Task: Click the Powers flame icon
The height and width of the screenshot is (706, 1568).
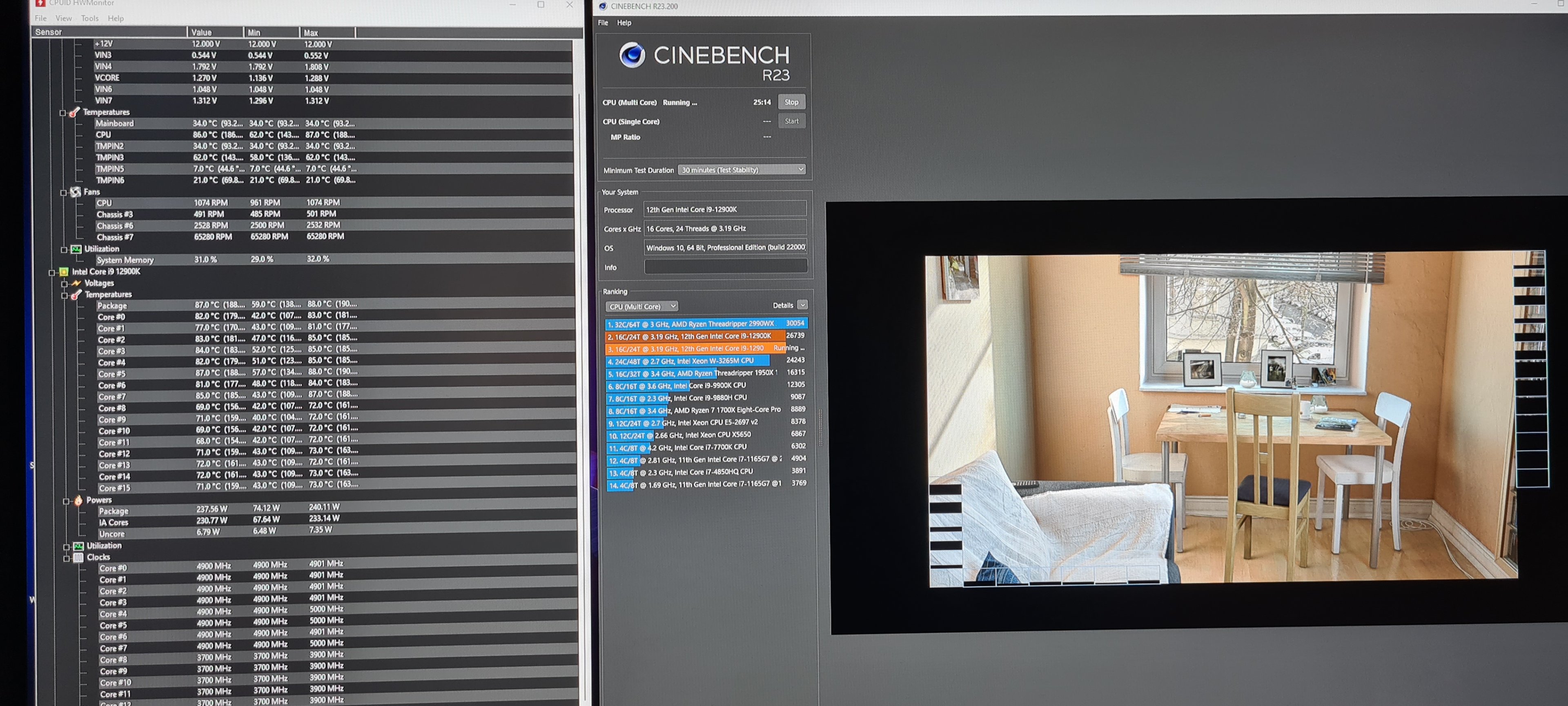Action: [x=78, y=500]
